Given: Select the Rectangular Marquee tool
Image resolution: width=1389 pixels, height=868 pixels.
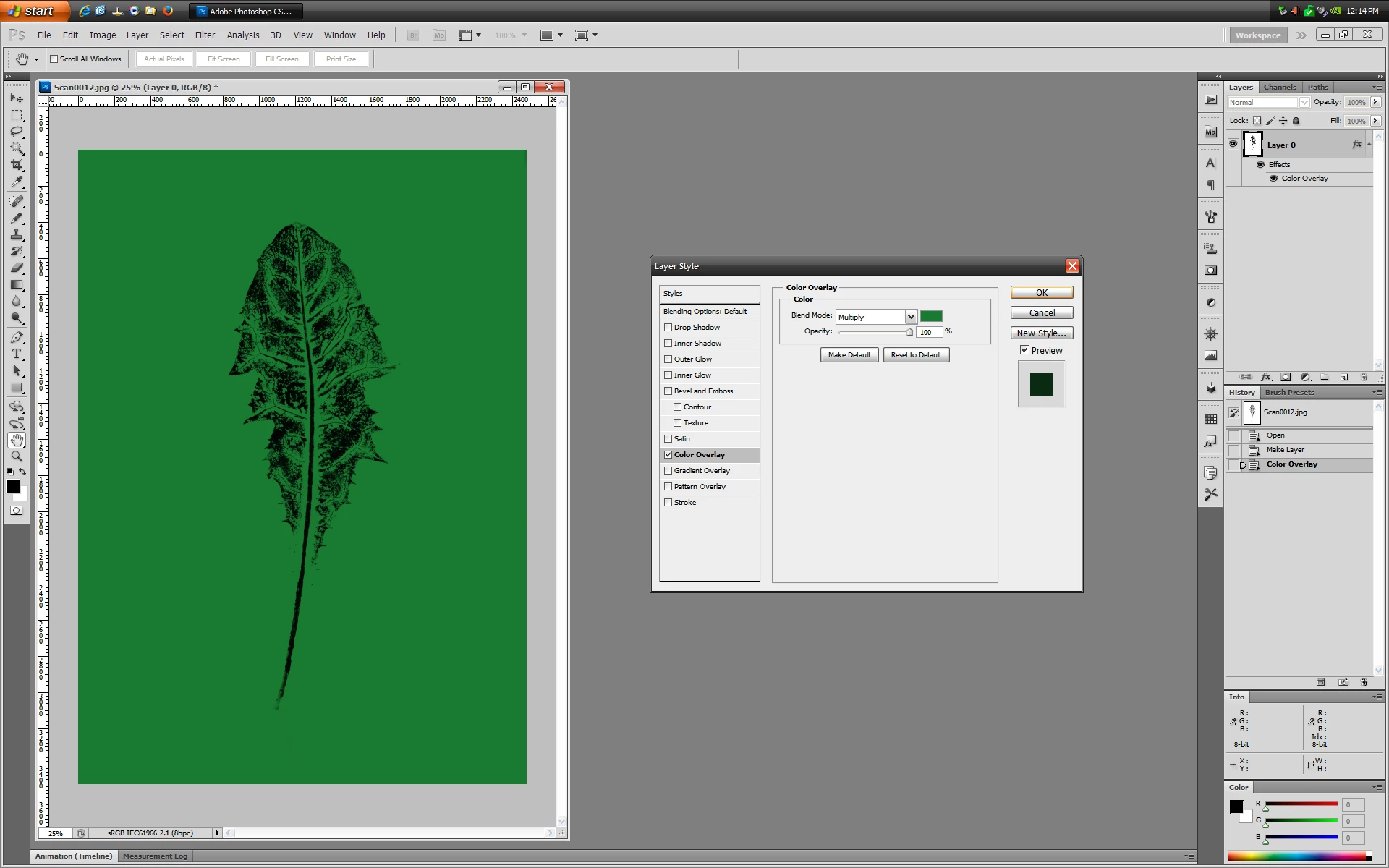Looking at the screenshot, I should (17, 115).
